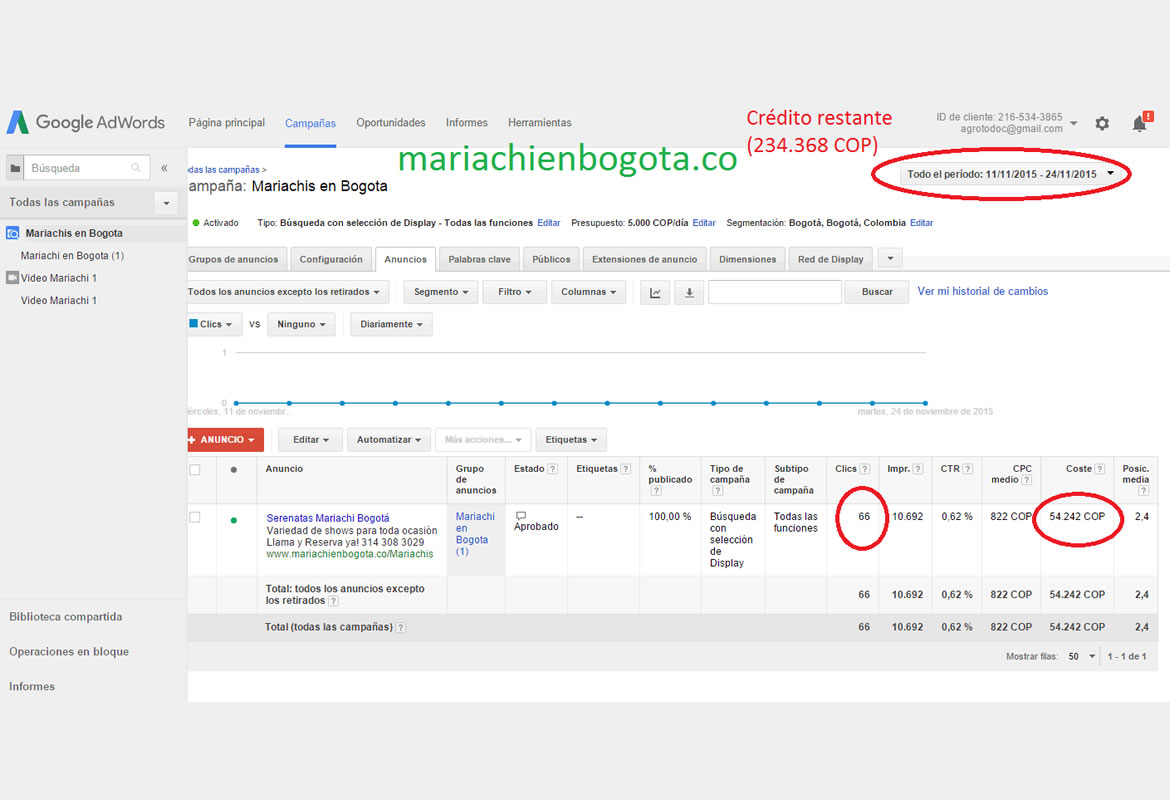Open the Automatizar dropdown
Screen dimensions: 1170x800
[x=389, y=440]
